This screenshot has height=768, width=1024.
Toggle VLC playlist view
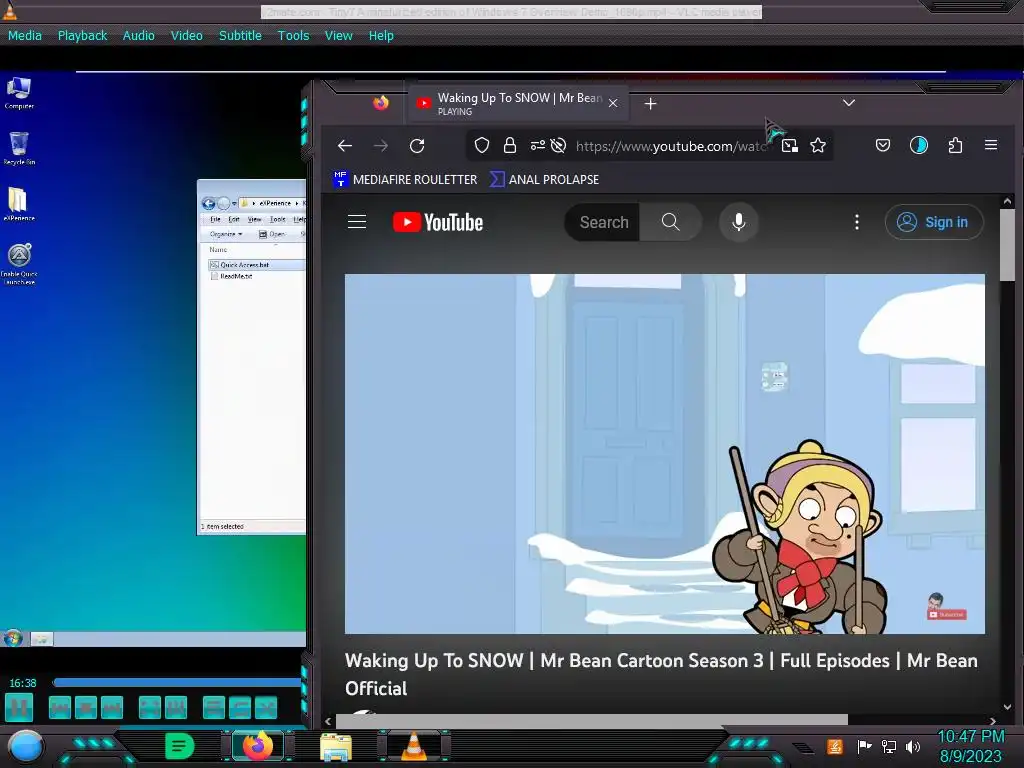coord(214,707)
